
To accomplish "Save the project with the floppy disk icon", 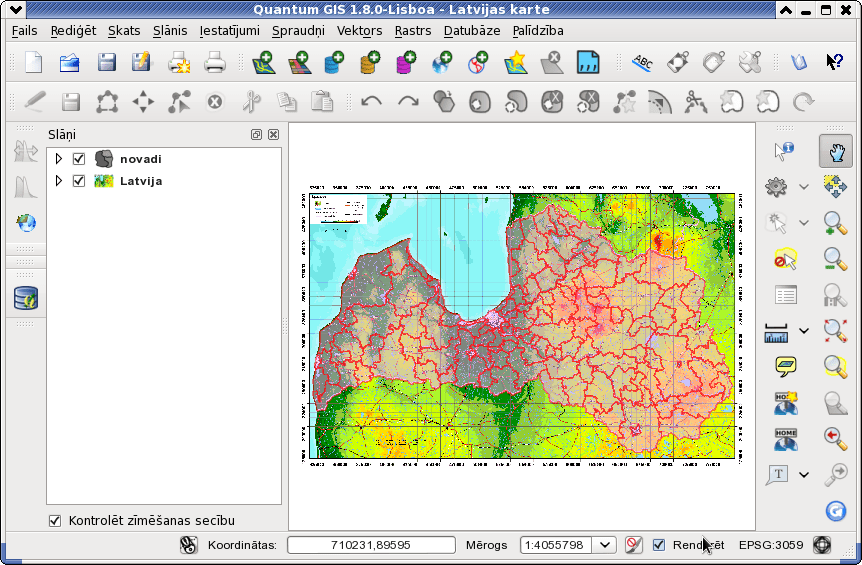I will (x=106, y=63).
